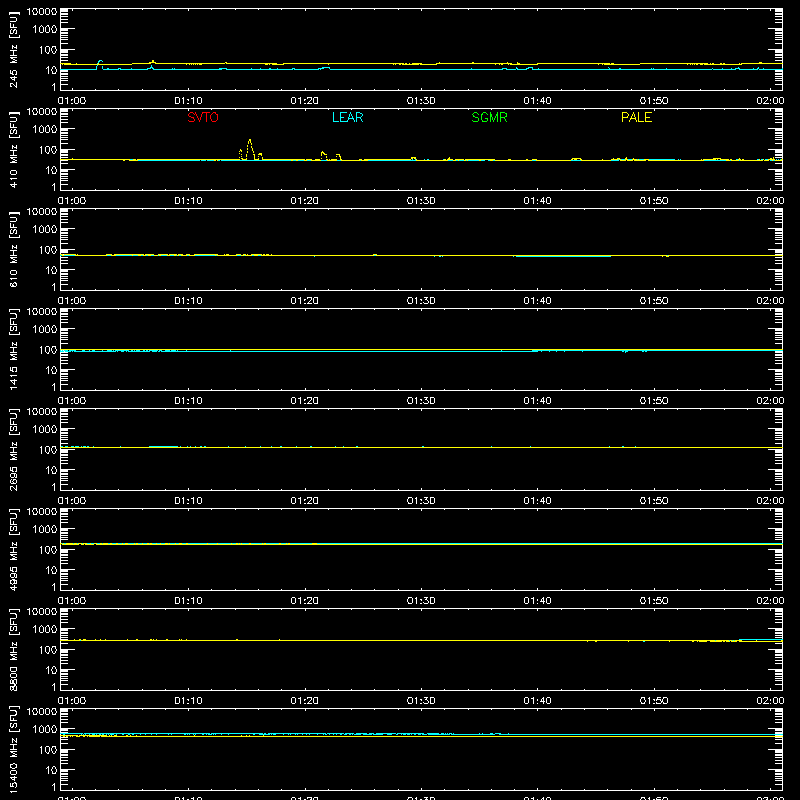Viewport: 800px width, 800px height.
Task: Select the 8800 MHz [SFU] axis title
Action: pos(14,649)
